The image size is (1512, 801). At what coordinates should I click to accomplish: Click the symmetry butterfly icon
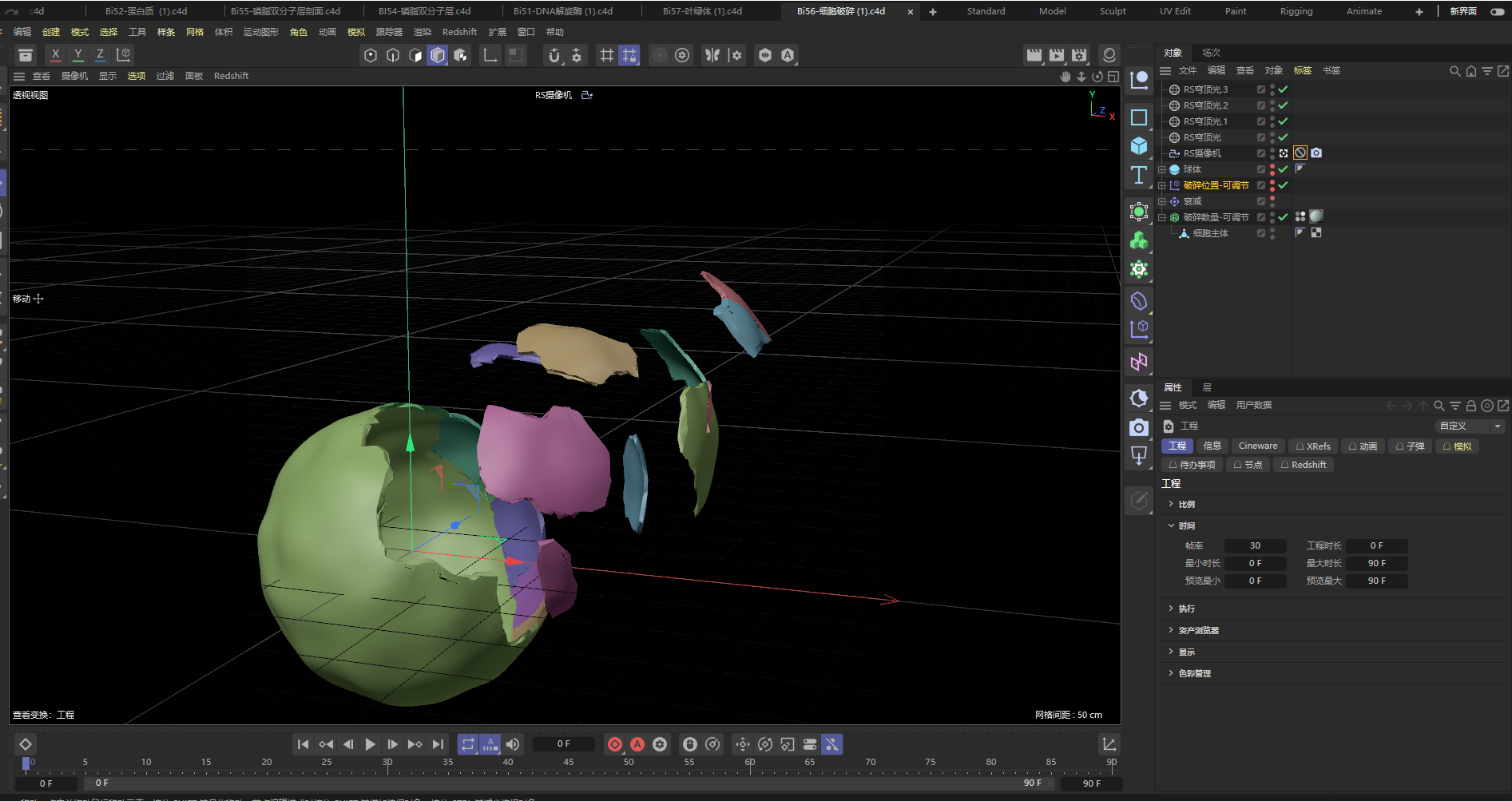[x=712, y=55]
